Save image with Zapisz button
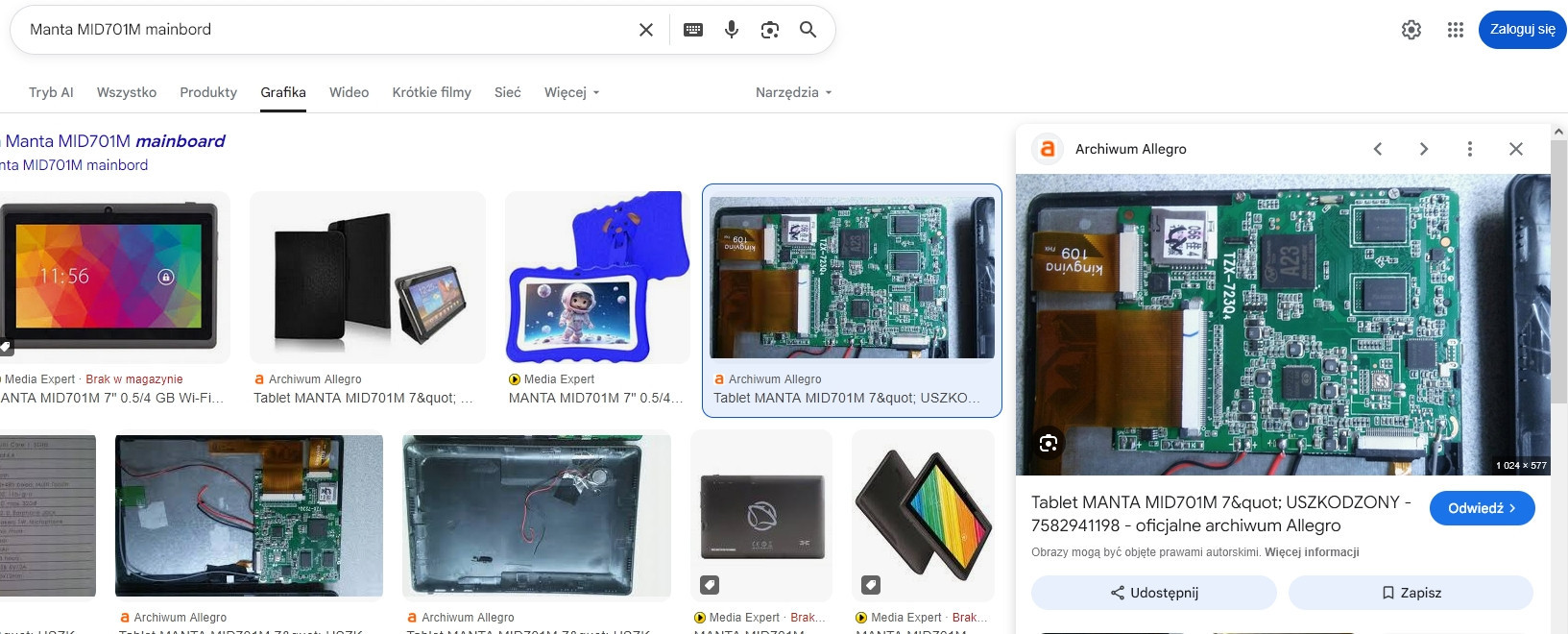1568x634 pixels. pos(1411,593)
